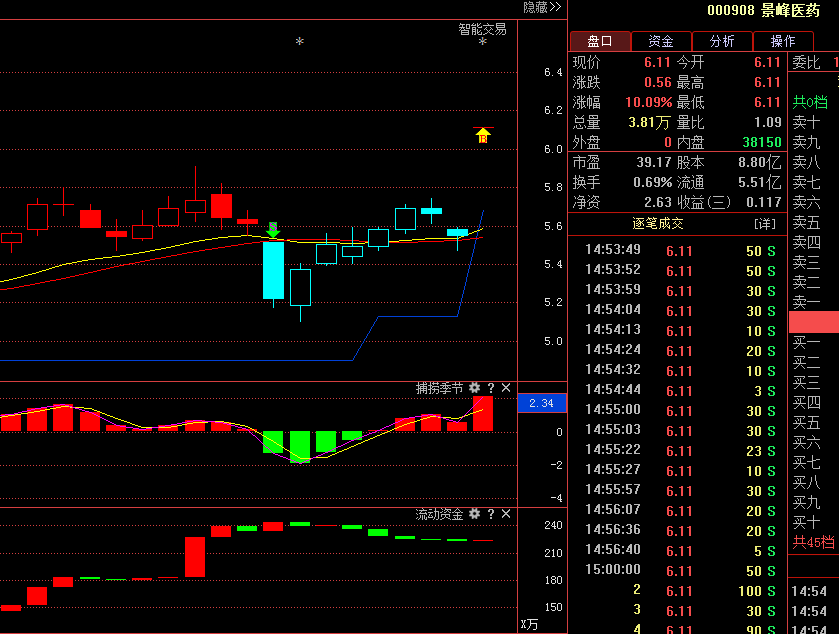Select stock name 景峰医药
The image size is (839, 634).
[x=790, y=10]
